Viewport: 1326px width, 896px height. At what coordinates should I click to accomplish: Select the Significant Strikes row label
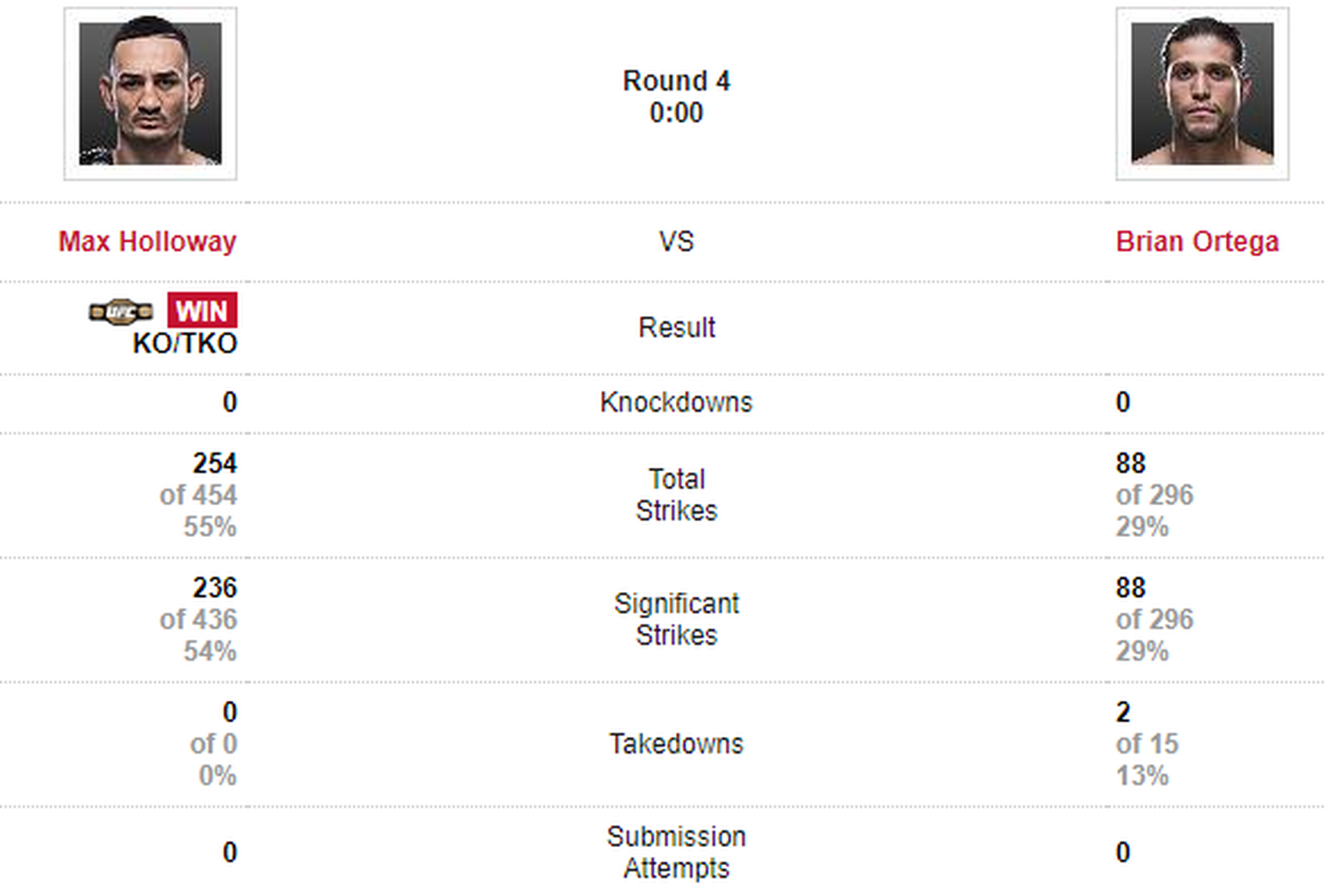677,619
